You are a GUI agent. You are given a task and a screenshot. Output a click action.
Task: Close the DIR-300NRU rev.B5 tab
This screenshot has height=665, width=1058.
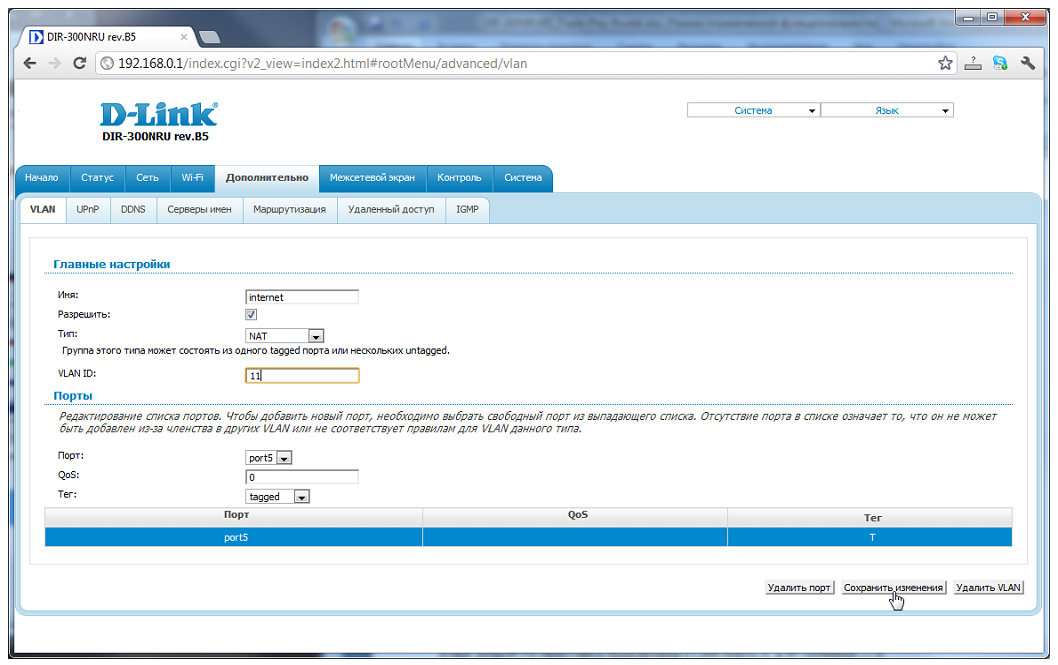(x=183, y=37)
